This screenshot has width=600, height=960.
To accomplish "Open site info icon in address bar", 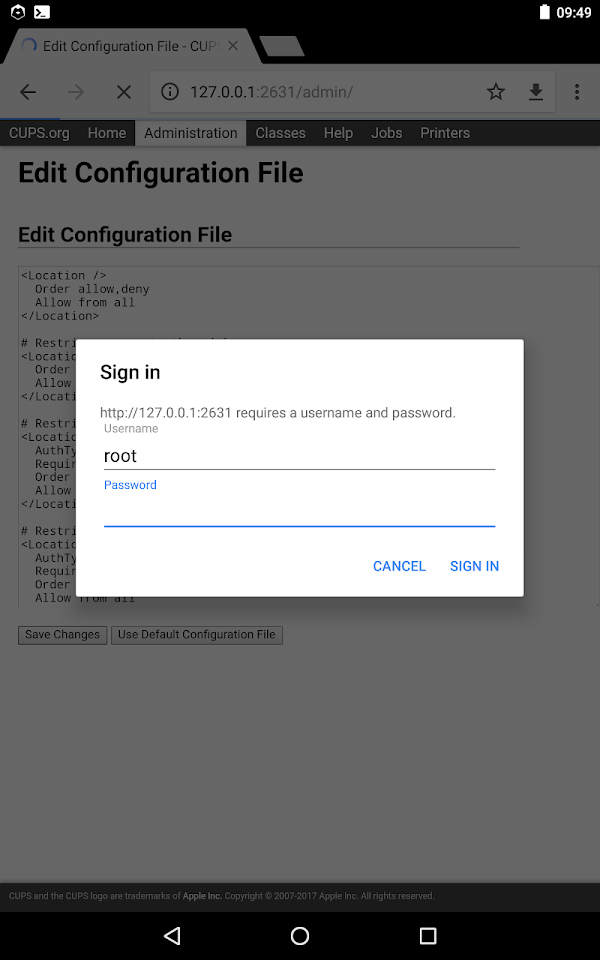I will point(170,92).
